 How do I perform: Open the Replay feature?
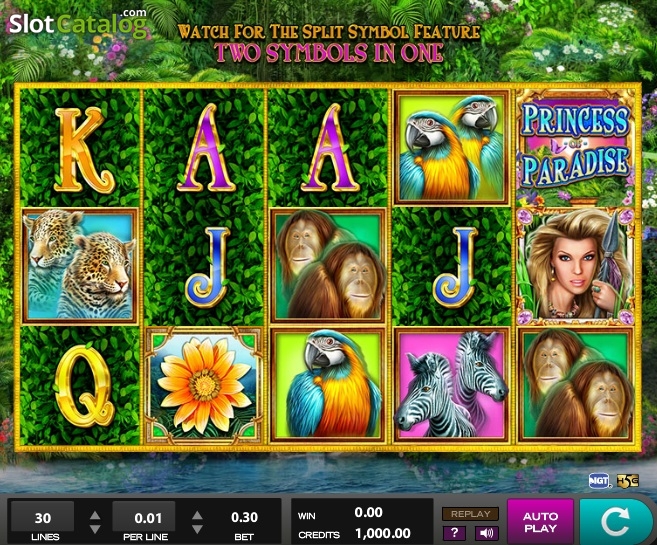coord(471,514)
